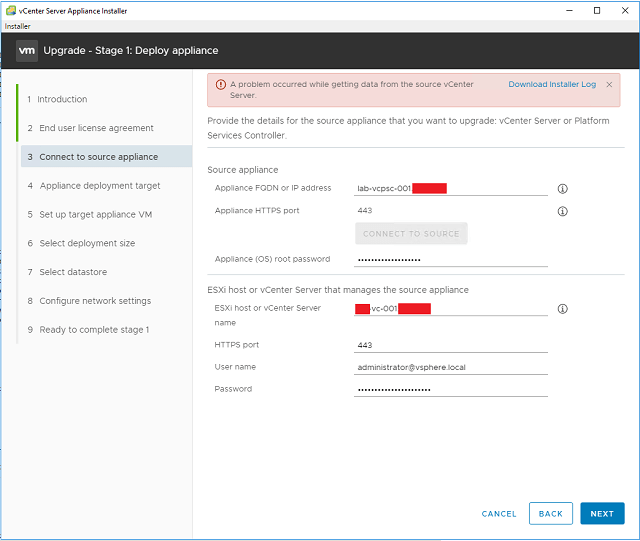640x541 pixels.
Task: Click the User name field with administrator@vsphere.local
Action: click(x=451, y=367)
